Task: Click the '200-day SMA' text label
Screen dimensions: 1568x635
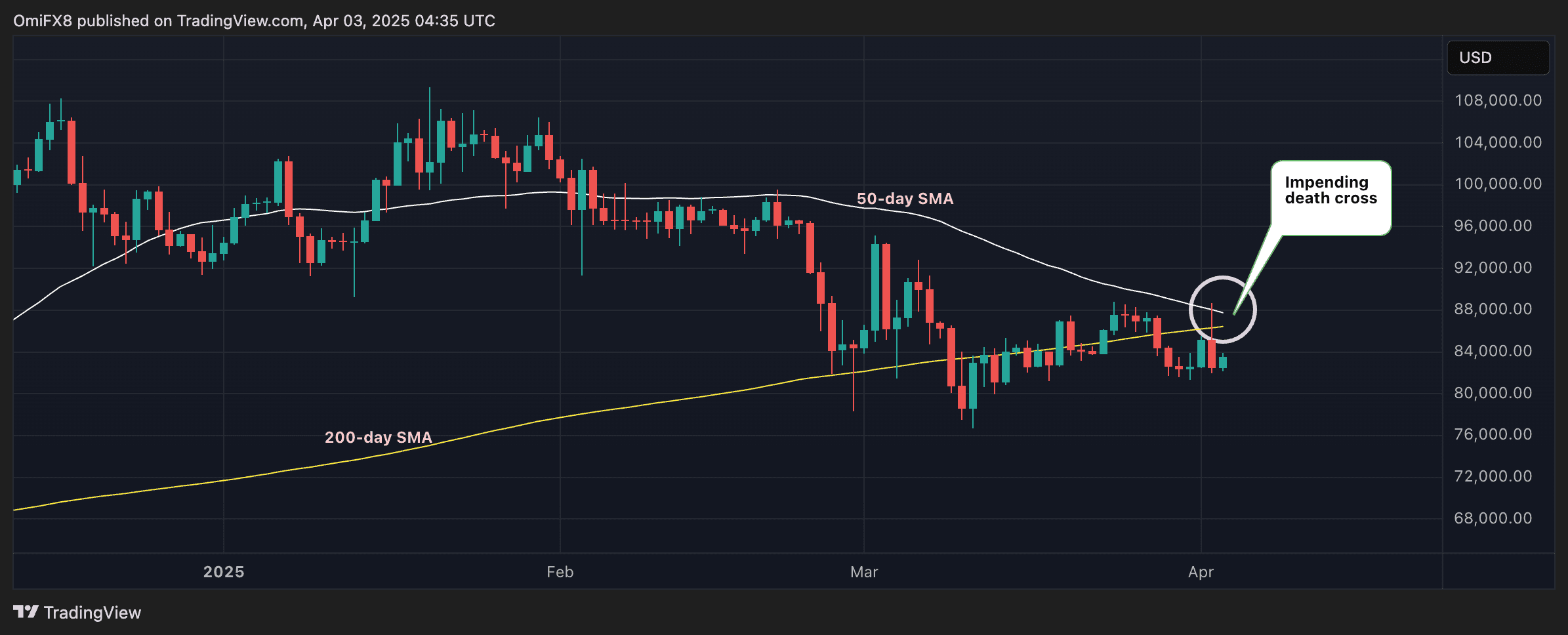Action: tap(378, 438)
